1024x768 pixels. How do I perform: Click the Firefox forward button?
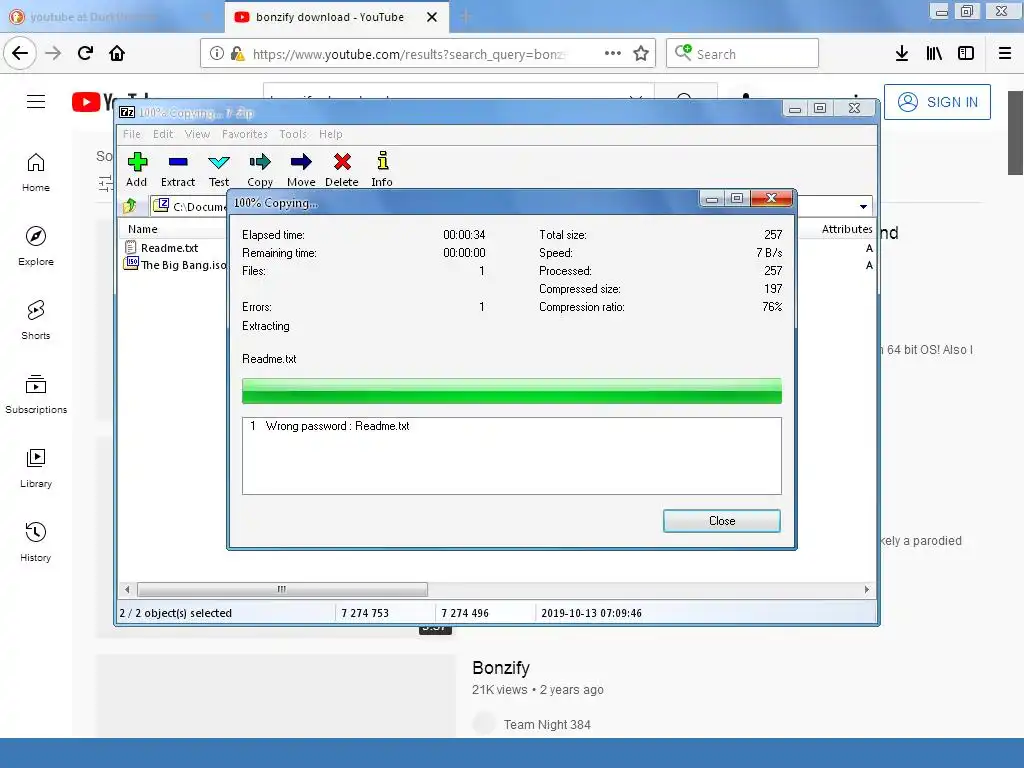53,53
